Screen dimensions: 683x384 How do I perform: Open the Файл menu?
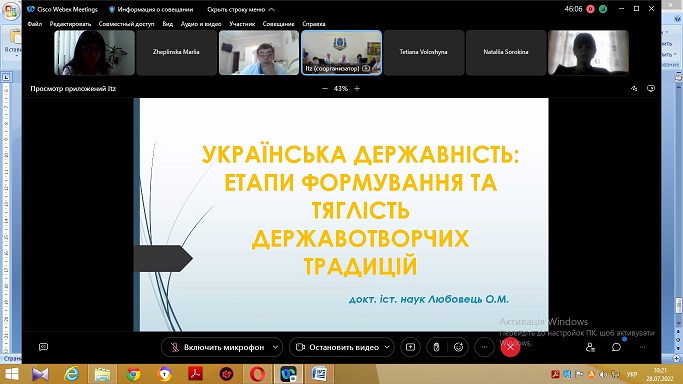[x=35, y=24]
